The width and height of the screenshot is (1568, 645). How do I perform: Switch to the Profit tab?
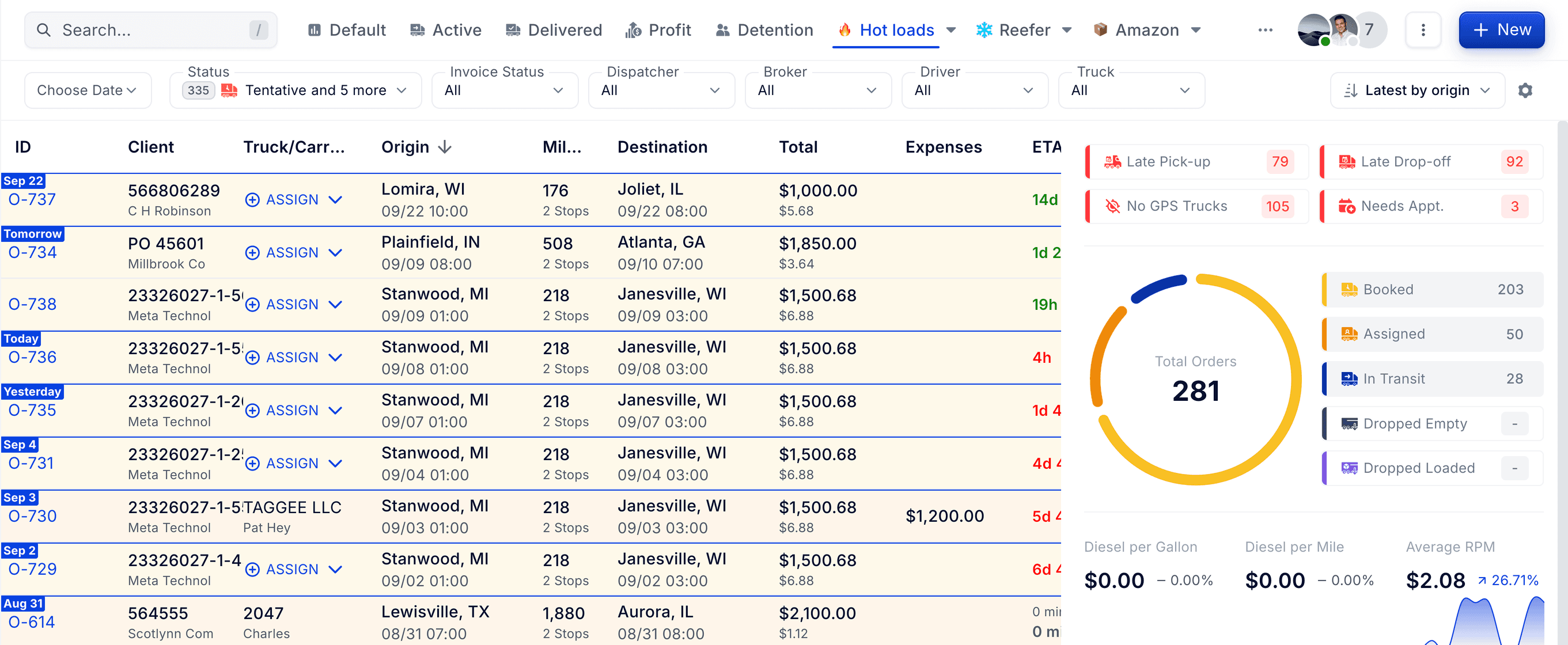pos(658,30)
